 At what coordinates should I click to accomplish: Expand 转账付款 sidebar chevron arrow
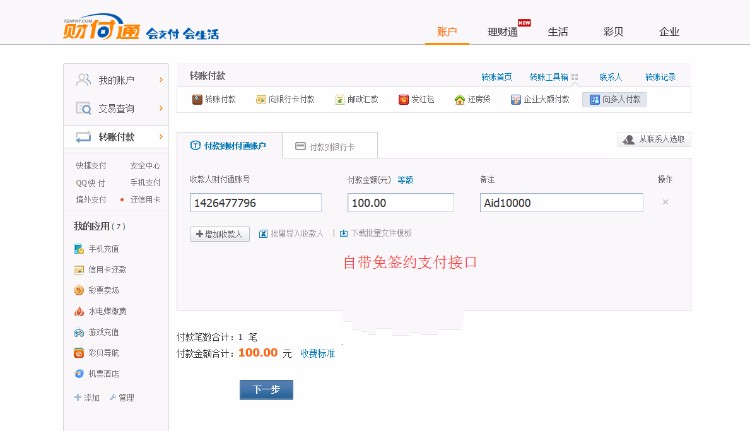161,137
